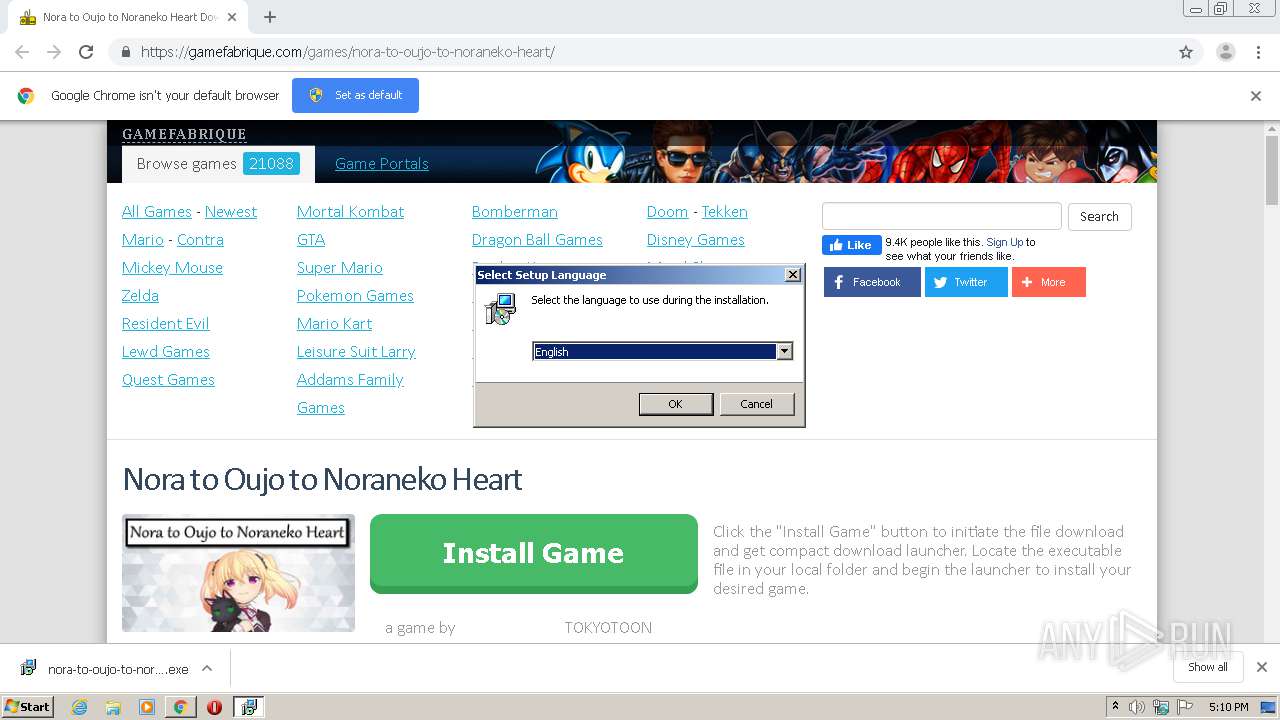The width and height of the screenshot is (1280, 720).
Task: Open the Mortal Kombat link
Action: pyautogui.click(x=350, y=212)
